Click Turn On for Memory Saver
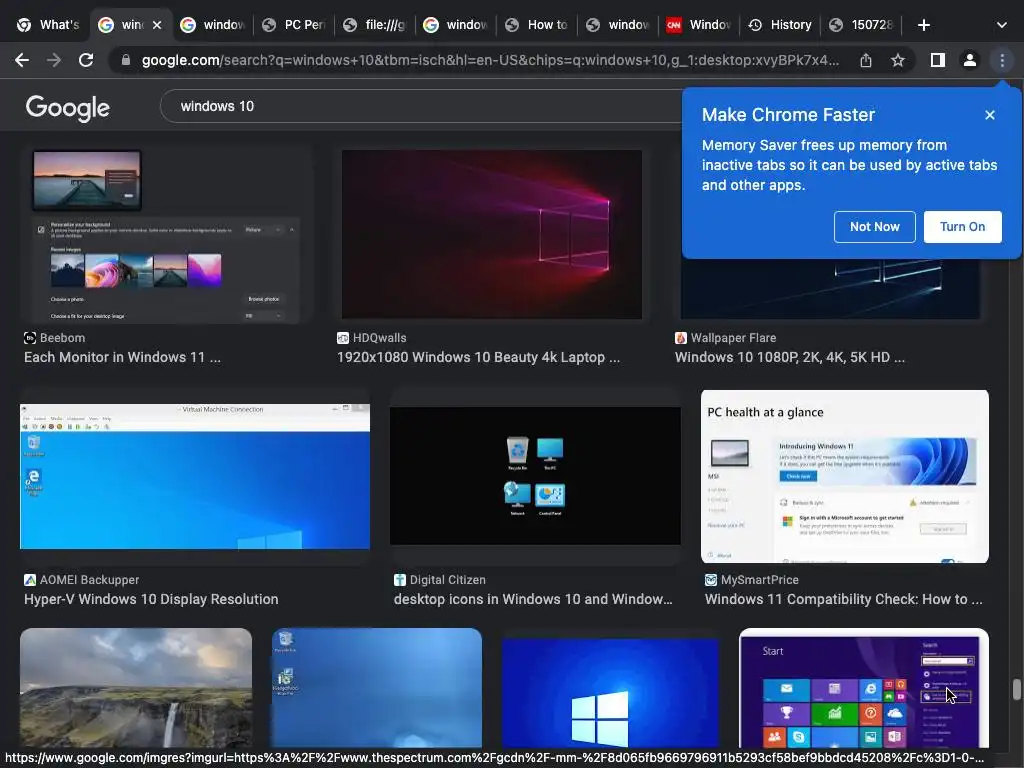This screenshot has width=1024, height=768. [962, 227]
